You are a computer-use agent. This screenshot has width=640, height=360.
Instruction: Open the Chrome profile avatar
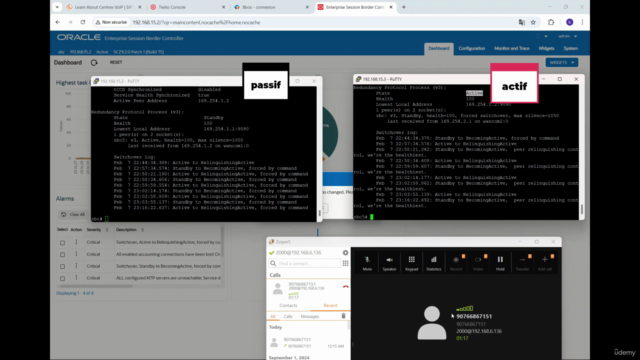(x=569, y=22)
